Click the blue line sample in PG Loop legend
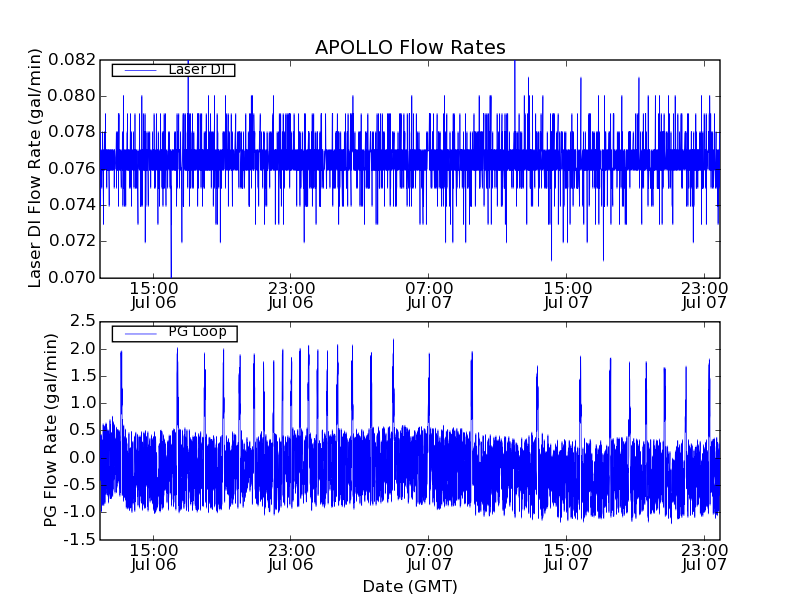The height and width of the screenshot is (600, 800). (x=141, y=334)
